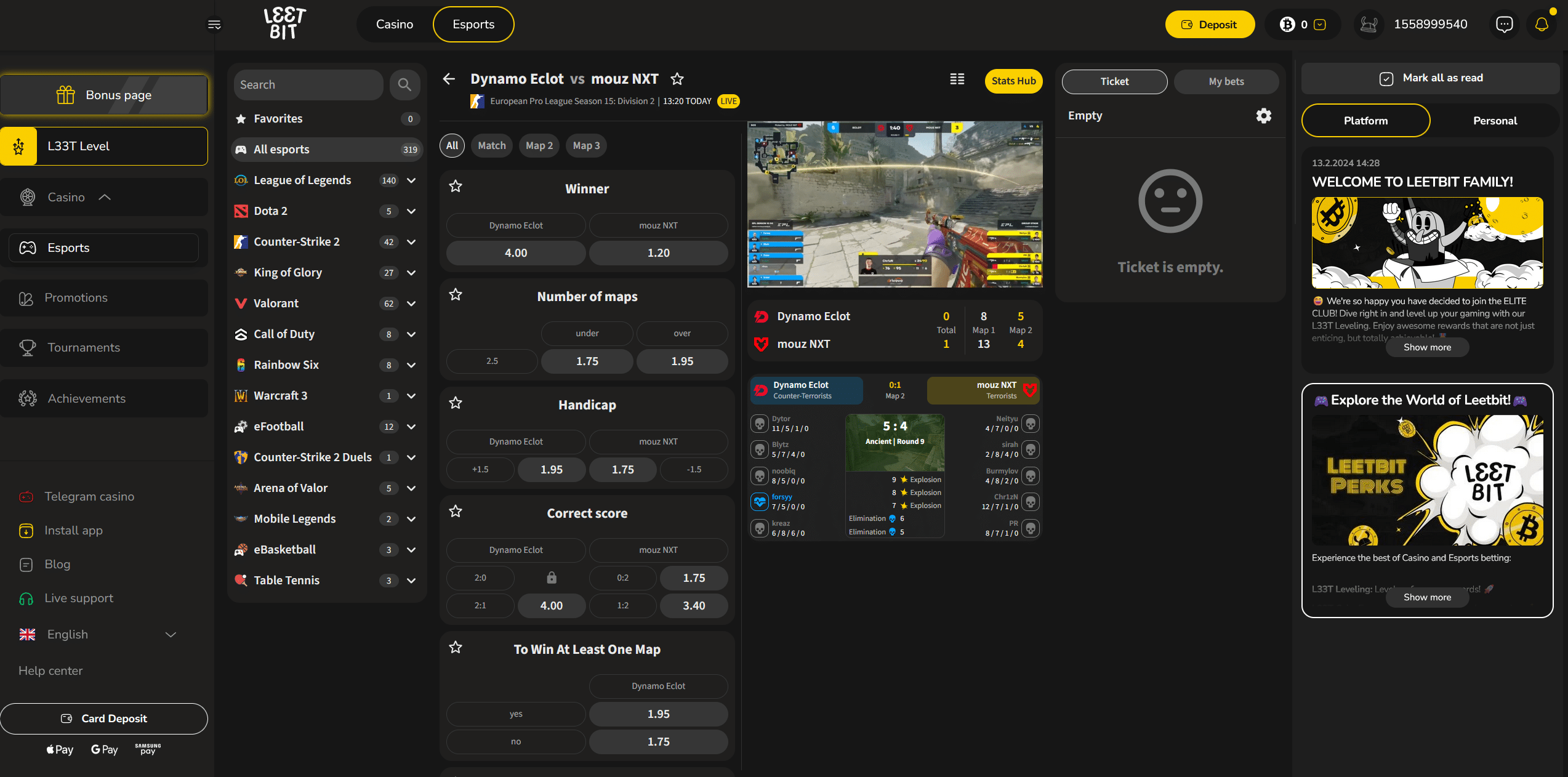The width and height of the screenshot is (1568, 777).
Task: Open ticket settings via the gear icon
Action: point(1263,115)
